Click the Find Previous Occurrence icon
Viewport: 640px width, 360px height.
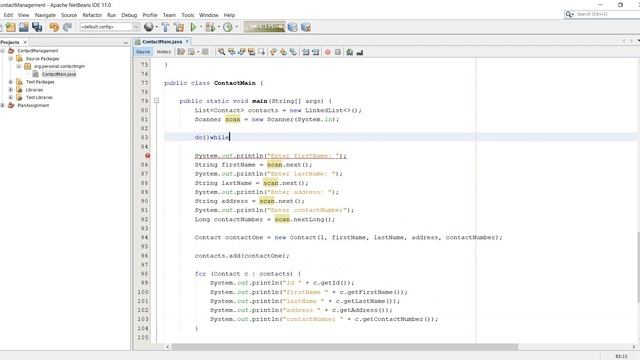click(x=231, y=52)
